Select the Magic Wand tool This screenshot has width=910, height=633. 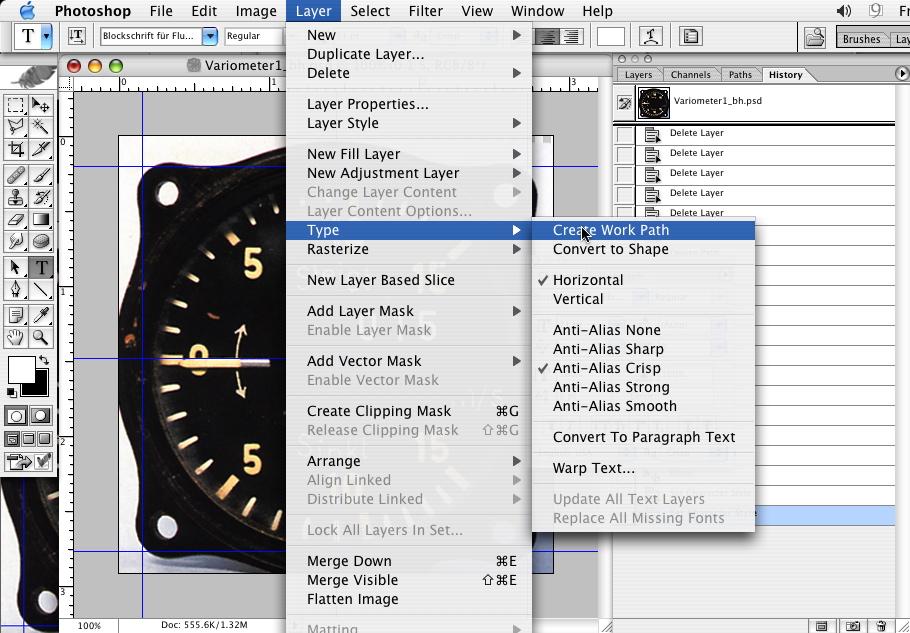tap(41, 127)
